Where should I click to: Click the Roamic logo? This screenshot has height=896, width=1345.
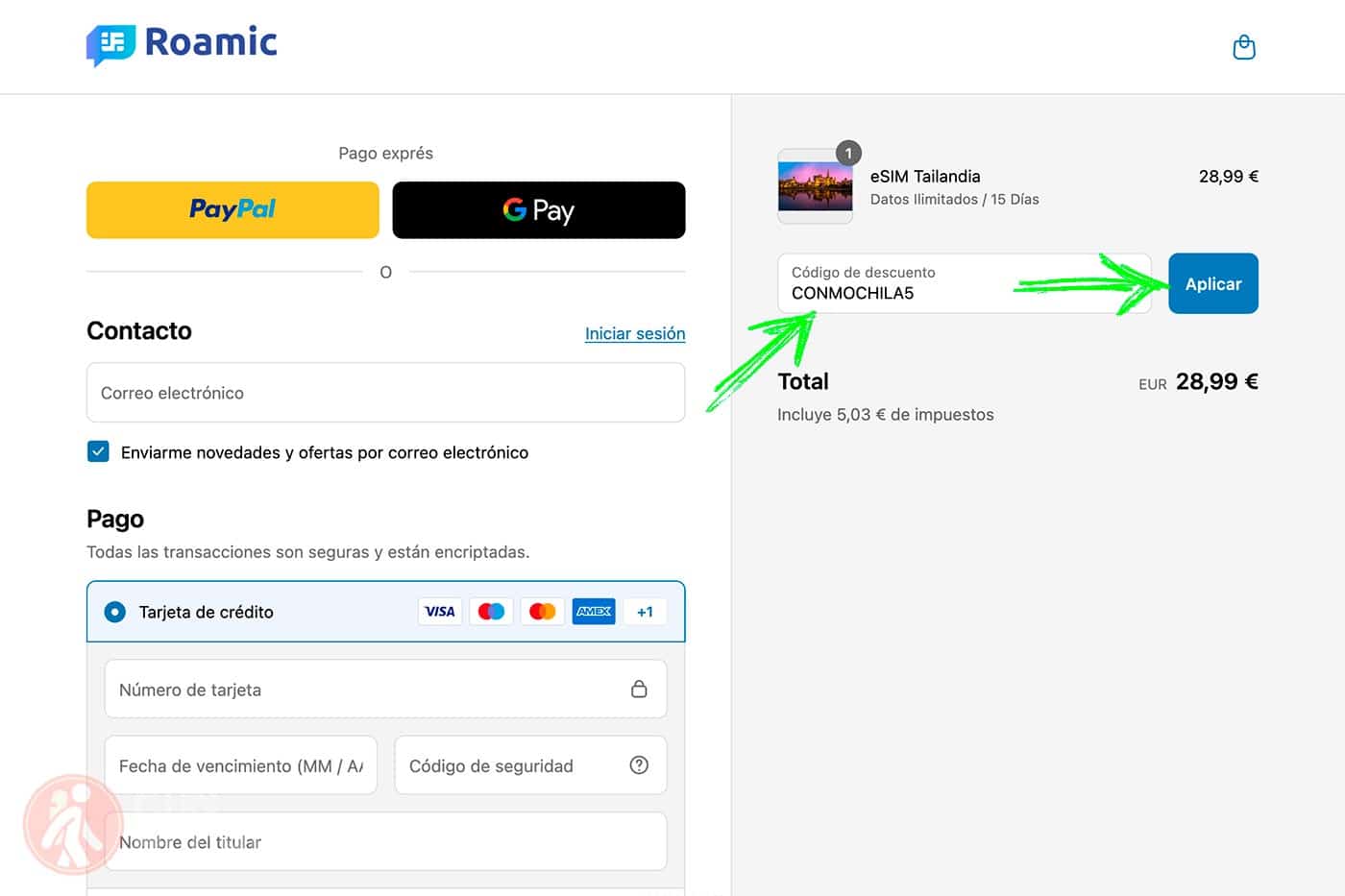point(181,43)
